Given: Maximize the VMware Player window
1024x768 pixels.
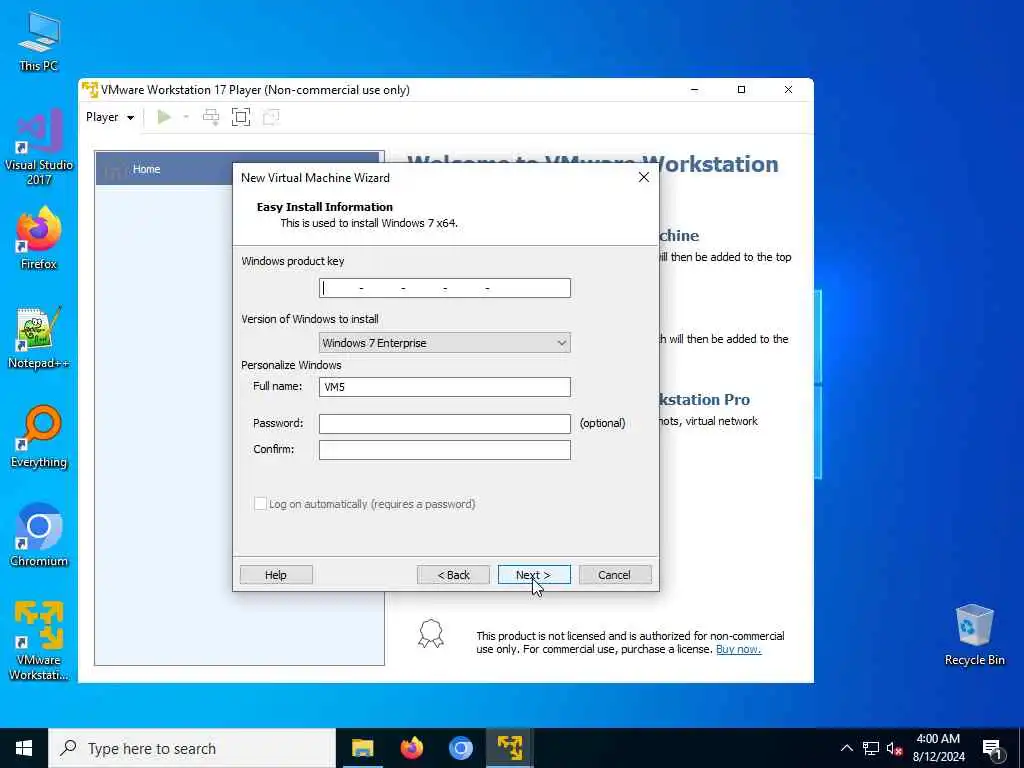Looking at the screenshot, I should (x=741, y=89).
